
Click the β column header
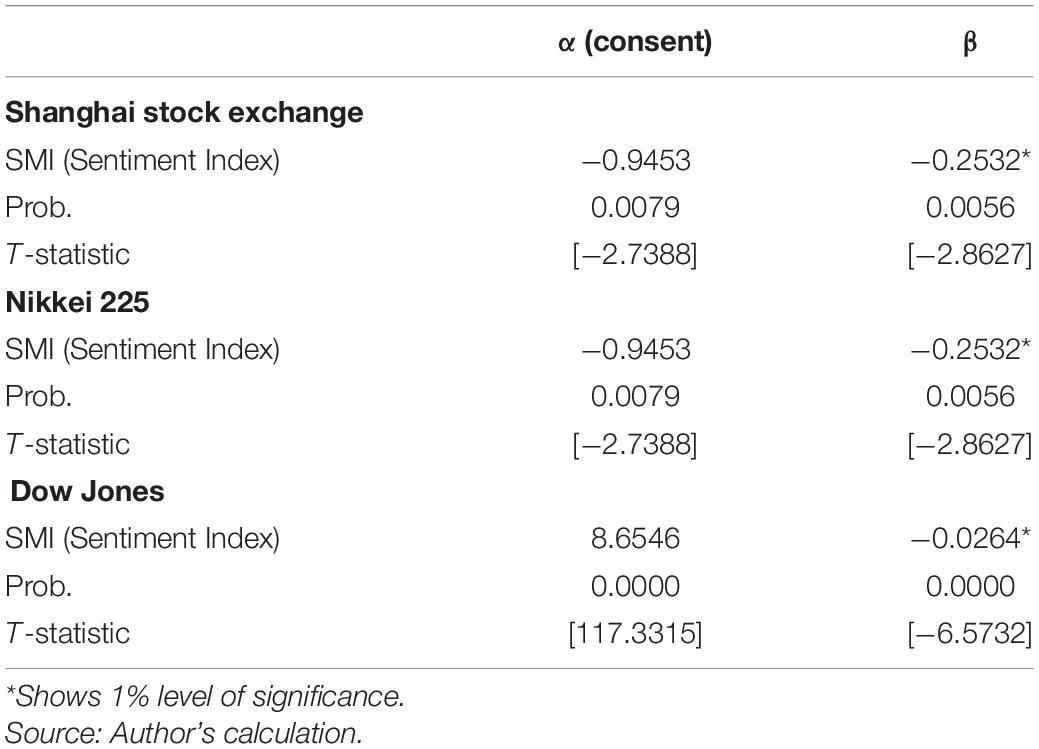[x=969, y=44]
